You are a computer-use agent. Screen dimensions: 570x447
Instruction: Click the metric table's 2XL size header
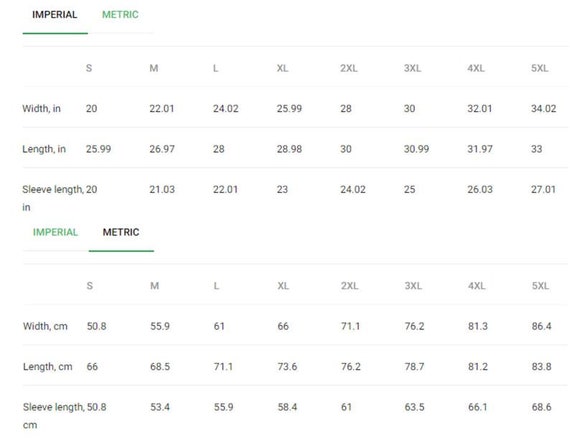point(350,286)
